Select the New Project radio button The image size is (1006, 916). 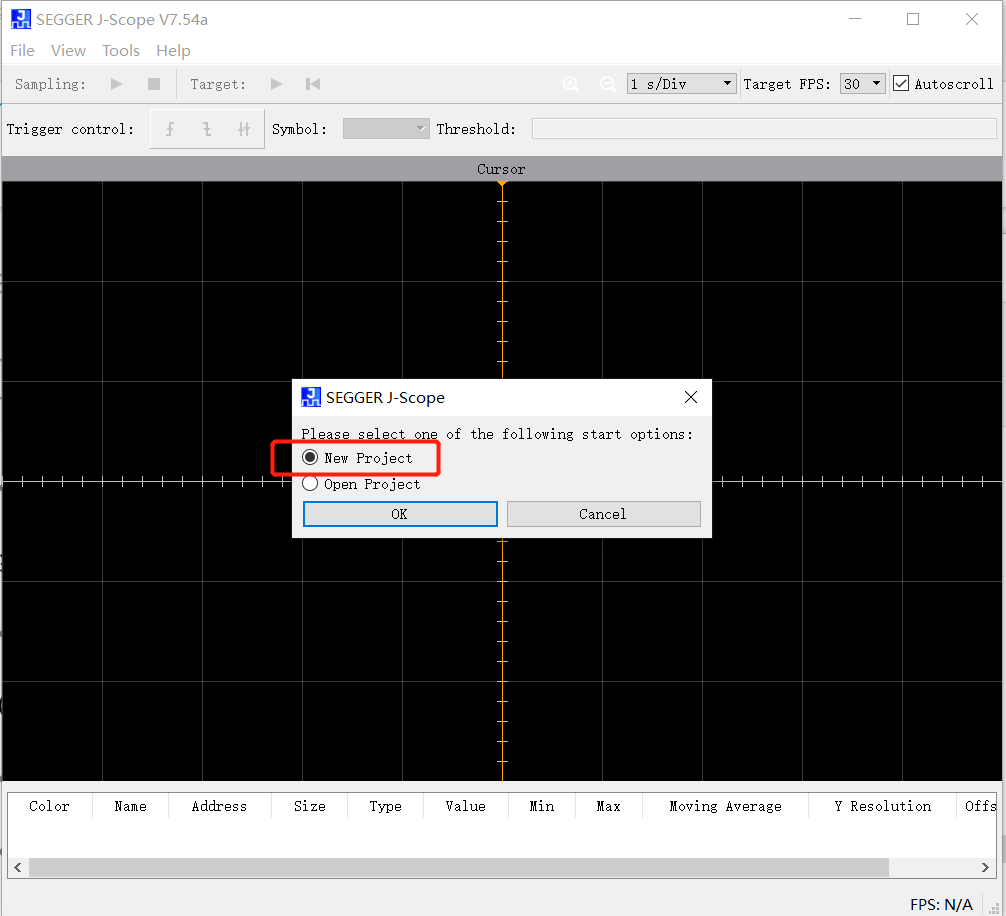pos(310,458)
